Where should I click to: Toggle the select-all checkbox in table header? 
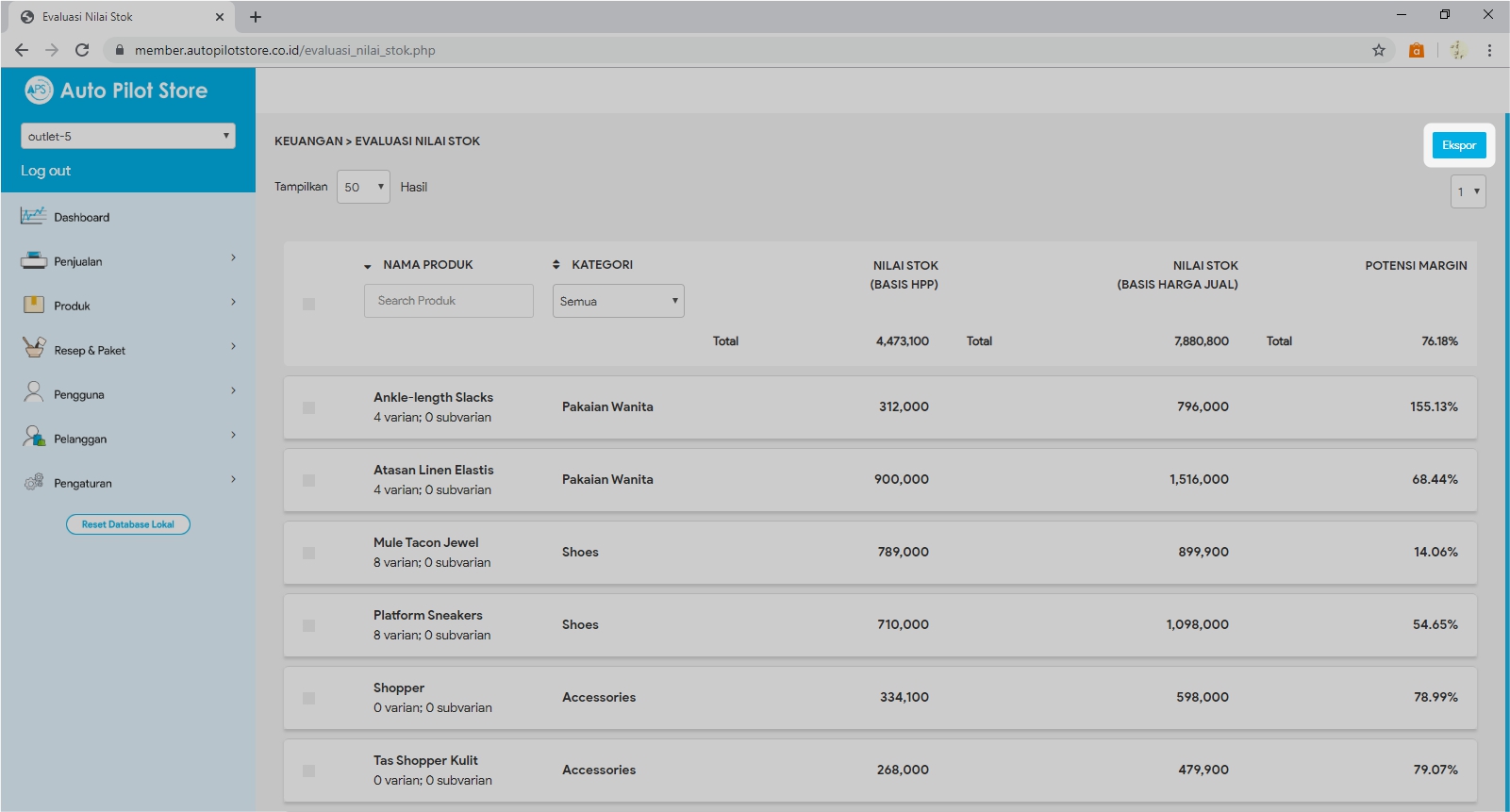(308, 304)
